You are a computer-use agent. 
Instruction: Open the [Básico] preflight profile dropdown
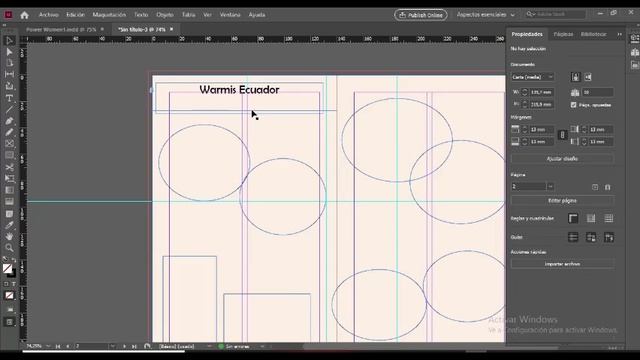click(x=209, y=346)
